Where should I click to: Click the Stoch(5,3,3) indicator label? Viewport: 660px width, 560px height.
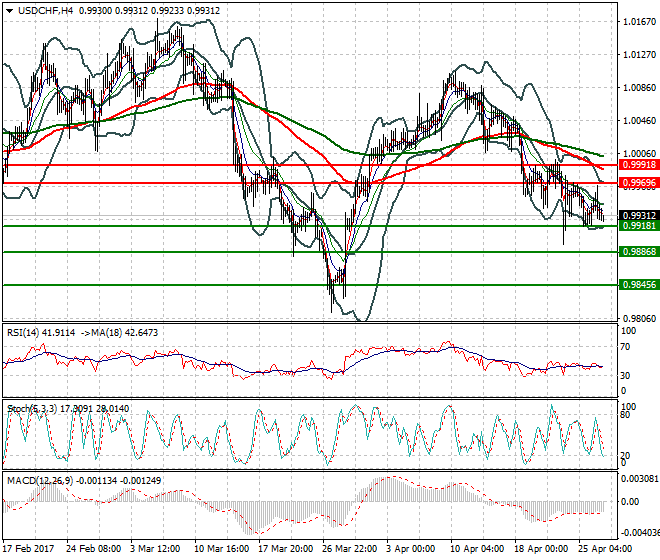tap(32, 408)
